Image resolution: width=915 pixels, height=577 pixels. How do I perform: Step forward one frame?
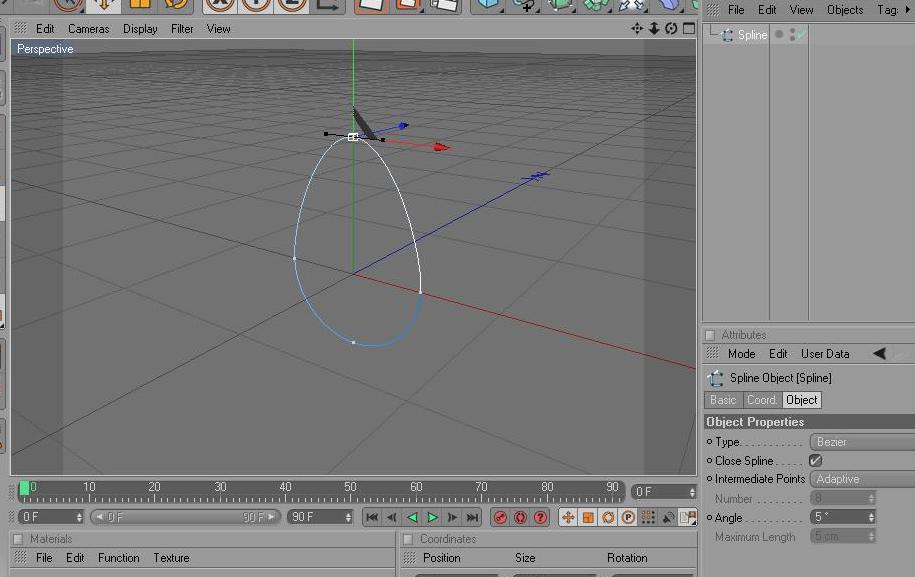pyautogui.click(x=452, y=517)
